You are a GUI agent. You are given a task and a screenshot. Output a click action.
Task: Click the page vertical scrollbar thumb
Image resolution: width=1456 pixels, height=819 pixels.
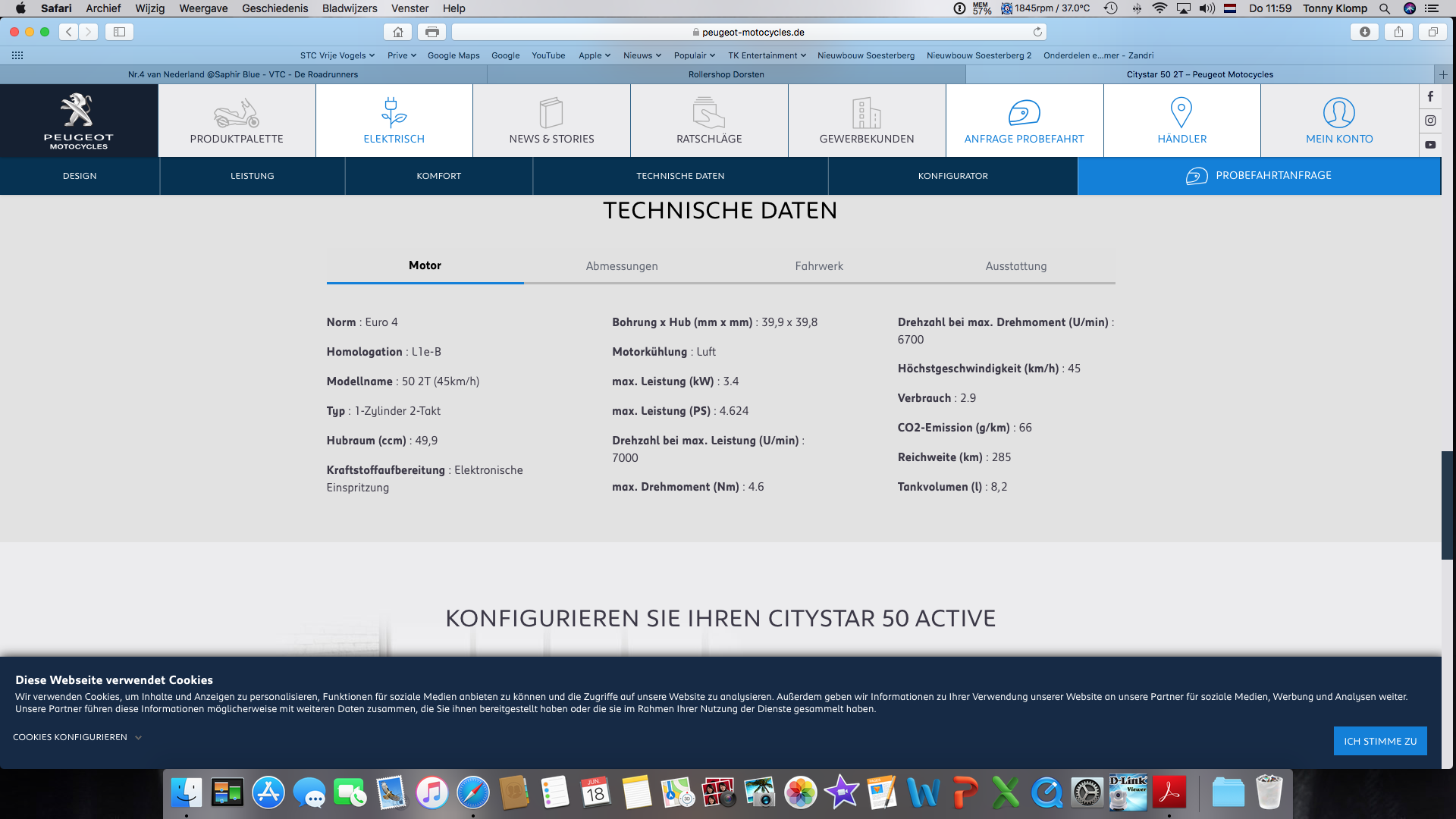pos(1448,505)
